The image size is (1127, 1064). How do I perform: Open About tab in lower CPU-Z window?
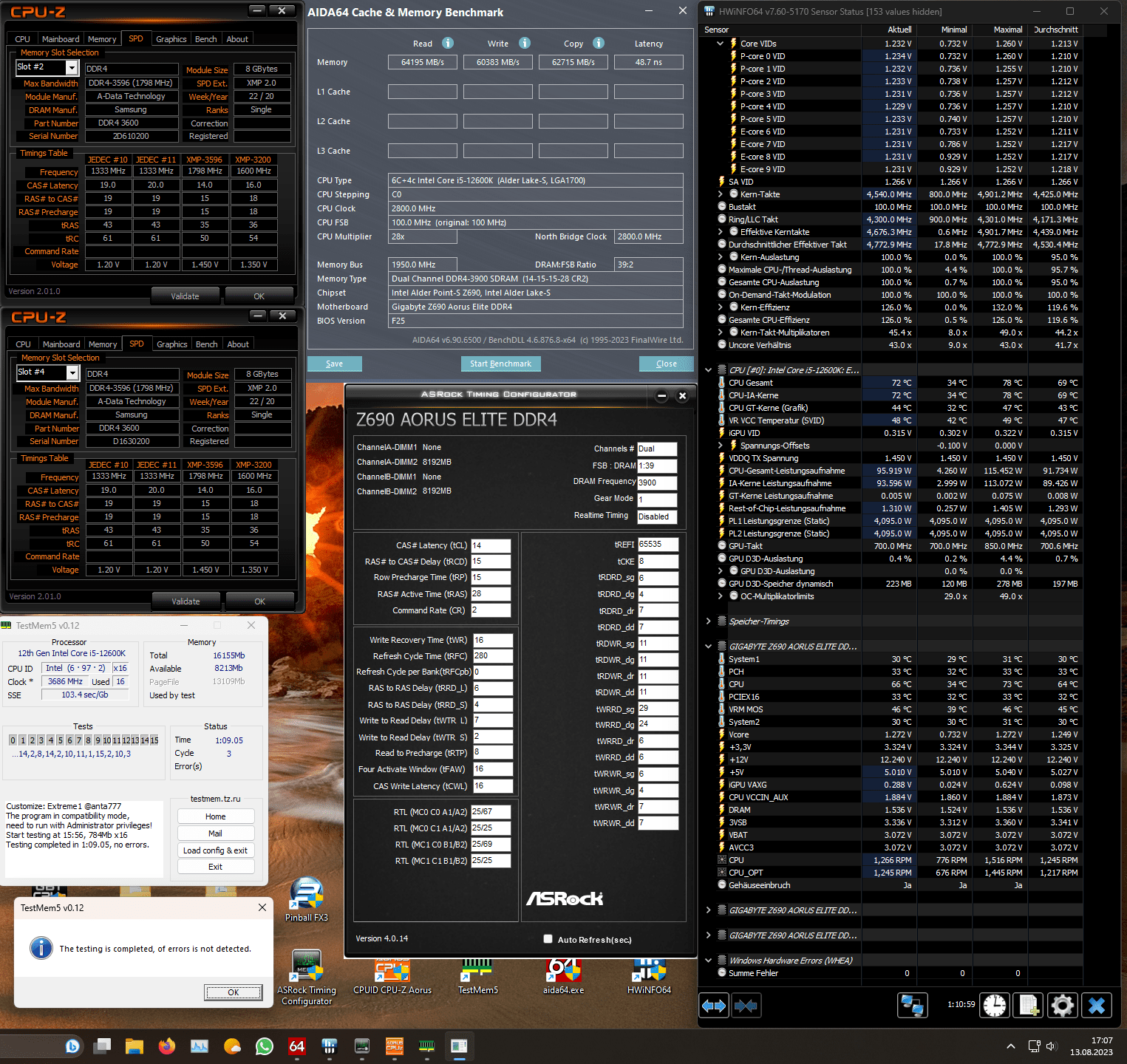tap(238, 344)
